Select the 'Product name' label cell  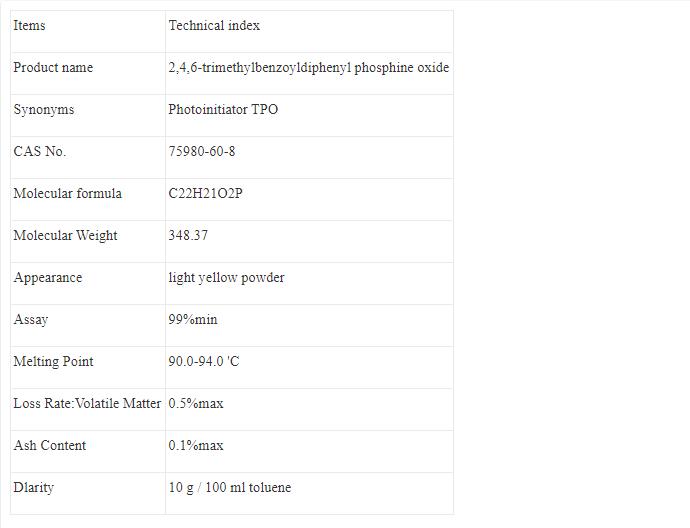click(x=53, y=68)
